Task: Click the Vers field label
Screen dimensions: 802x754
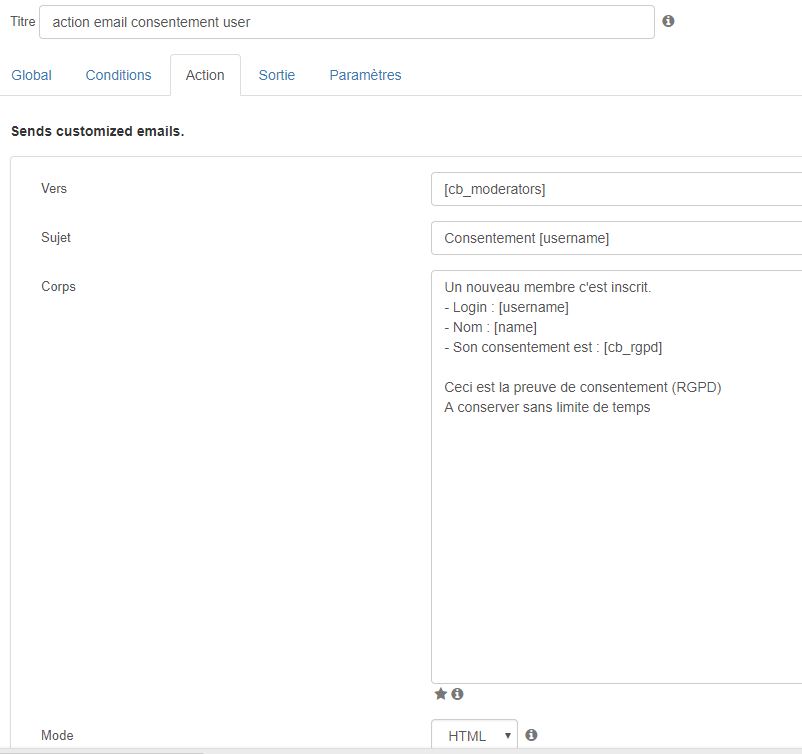Action: point(54,188)
